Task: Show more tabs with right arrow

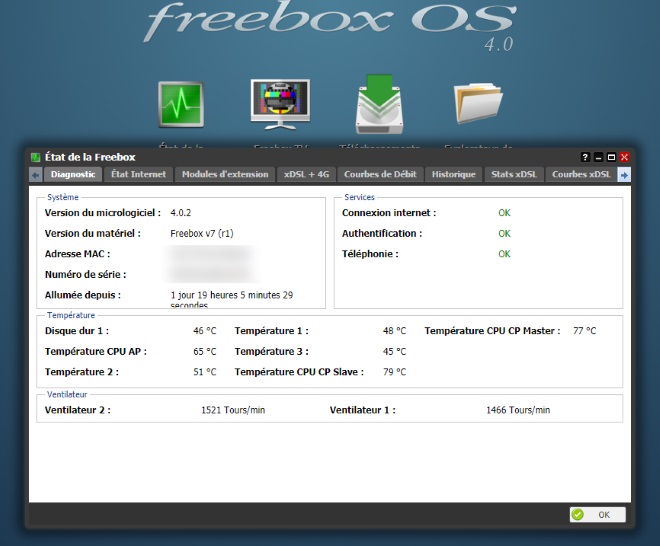Action: click(624, 175)
